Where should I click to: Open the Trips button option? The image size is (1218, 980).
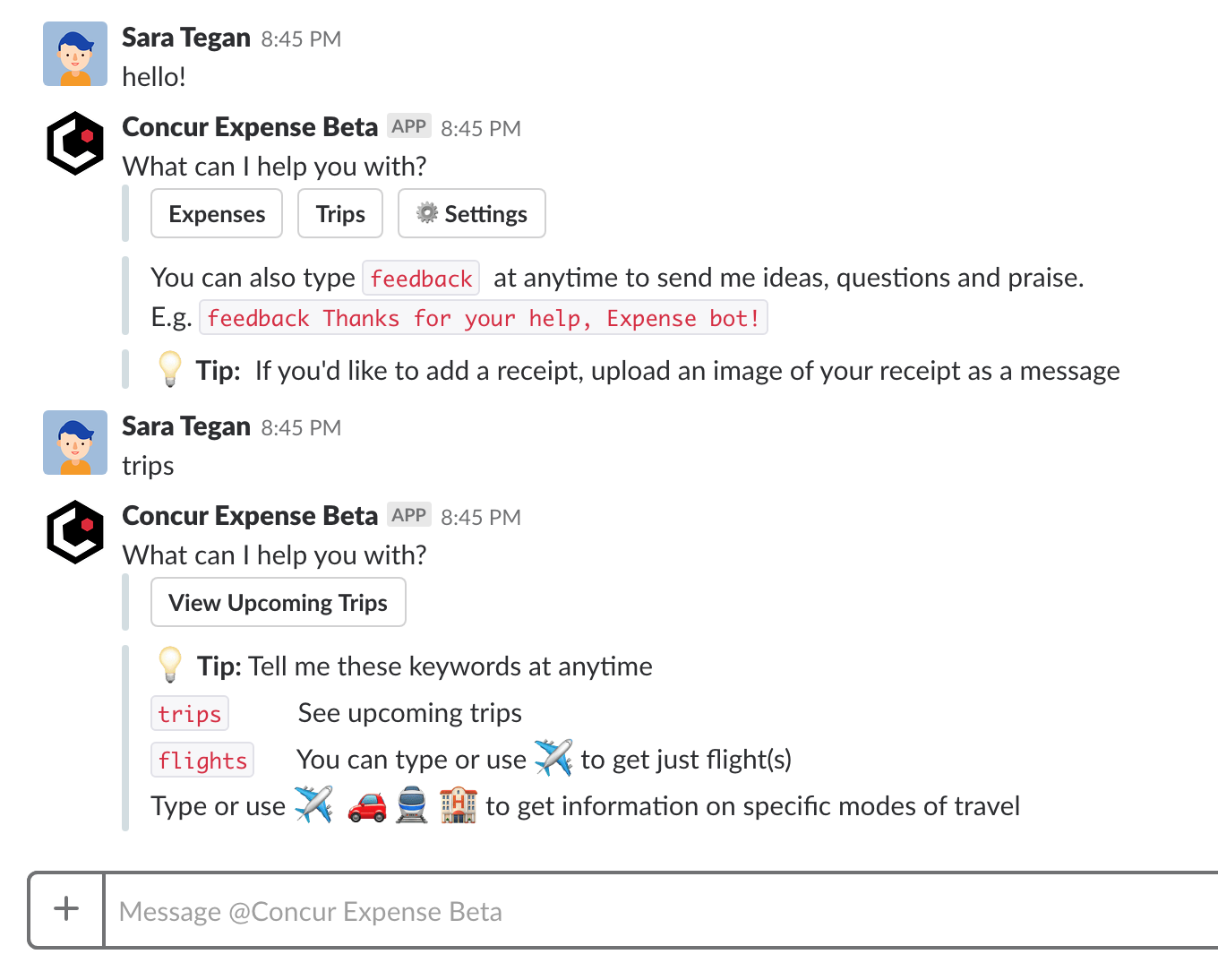coord(340,214)
